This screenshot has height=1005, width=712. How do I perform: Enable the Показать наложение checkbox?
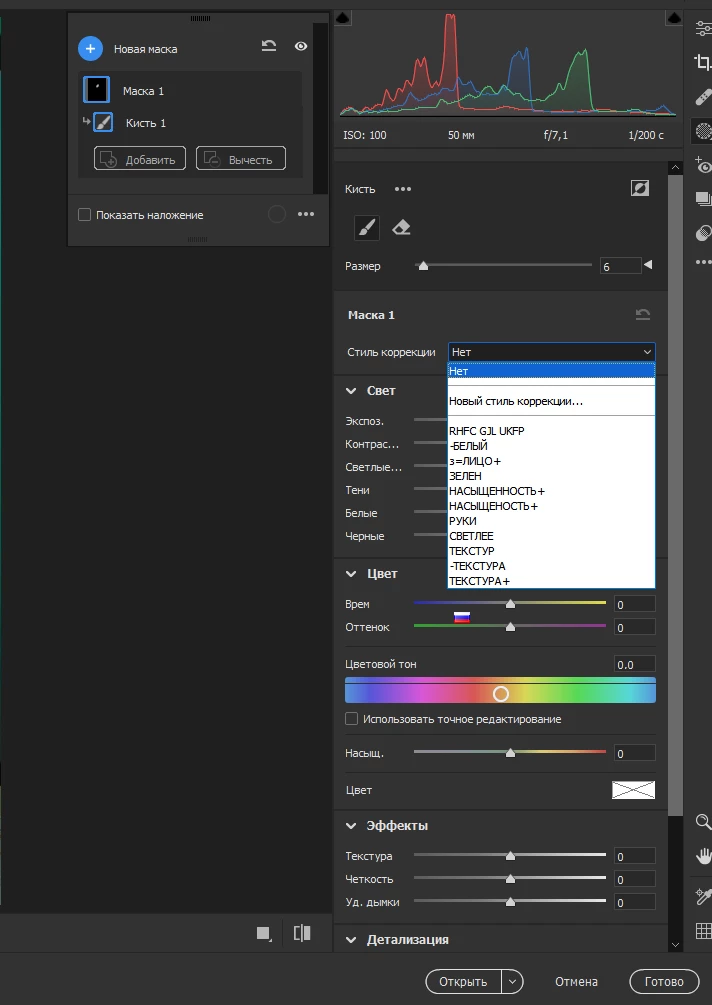pos(85,215)
